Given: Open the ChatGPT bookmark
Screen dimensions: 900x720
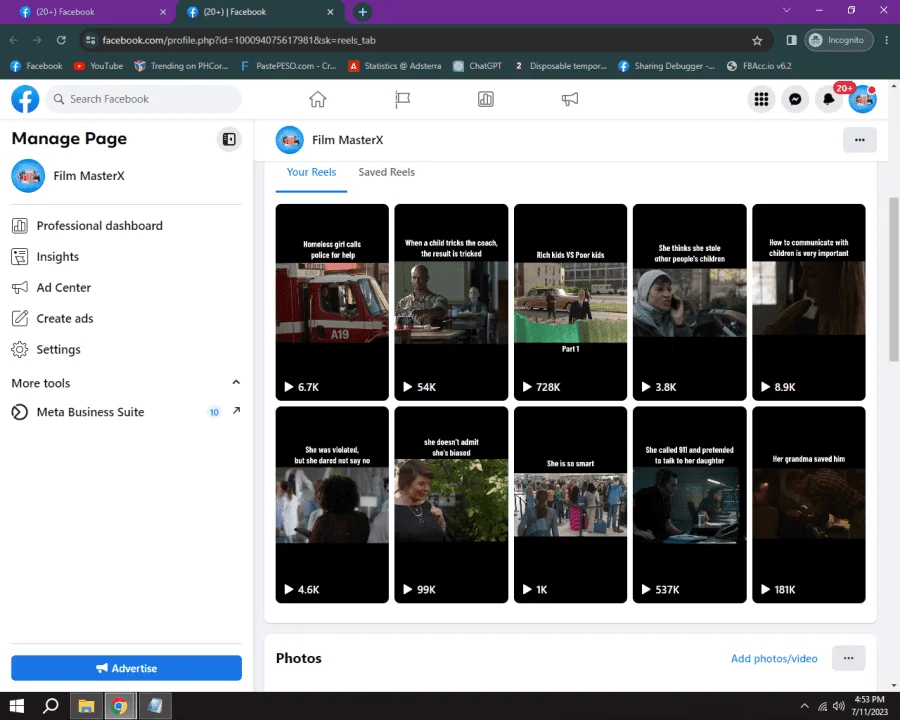Looking at the screenshot, I should [478, 66].
